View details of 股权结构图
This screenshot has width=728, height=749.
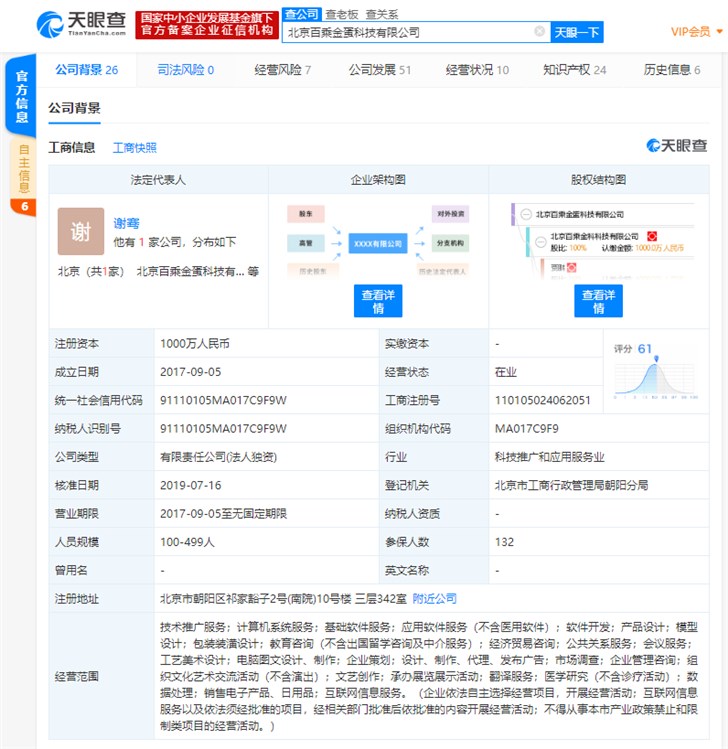click(598, 301)
